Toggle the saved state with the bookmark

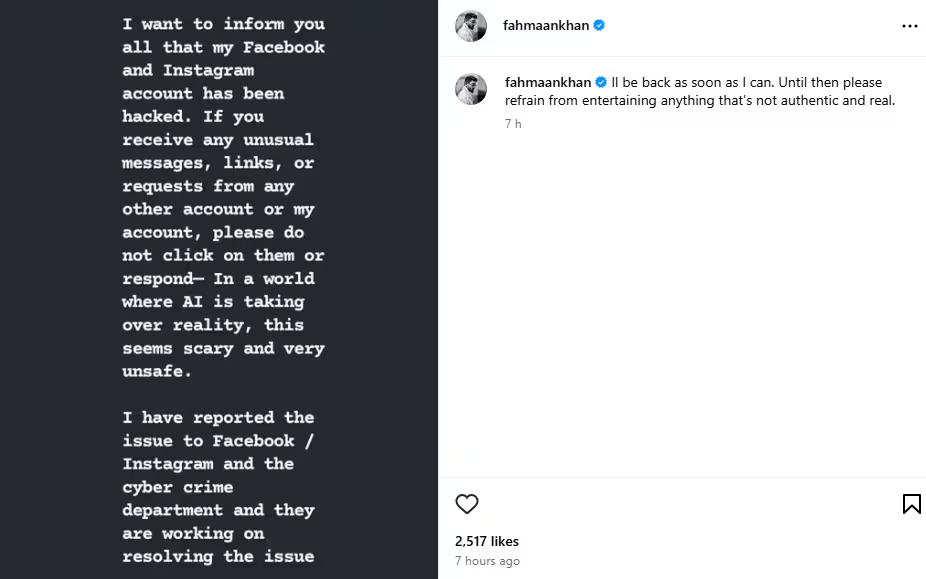(x=911, y=504)
